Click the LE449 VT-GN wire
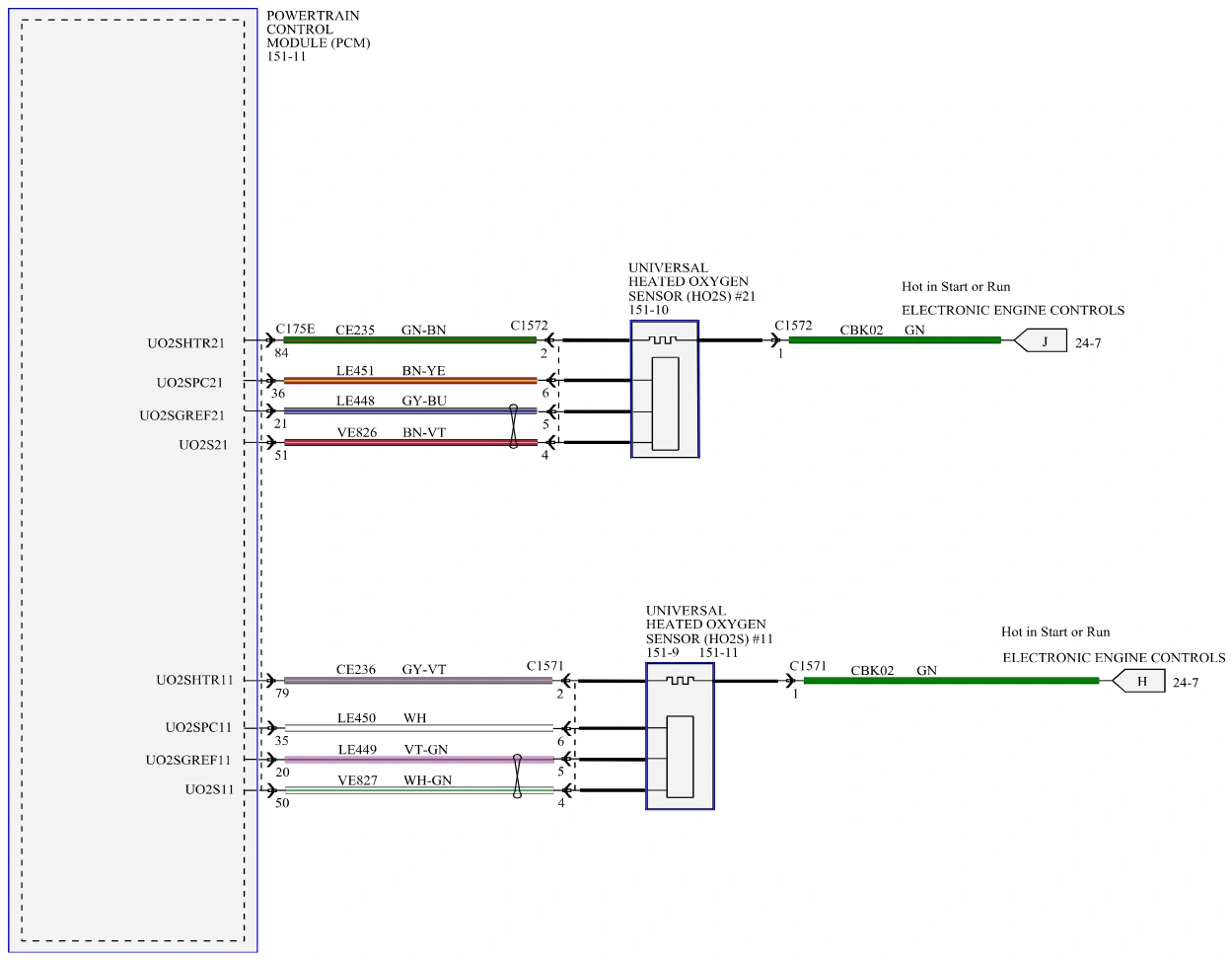The image size is (1232, 960). pos(418,760)
